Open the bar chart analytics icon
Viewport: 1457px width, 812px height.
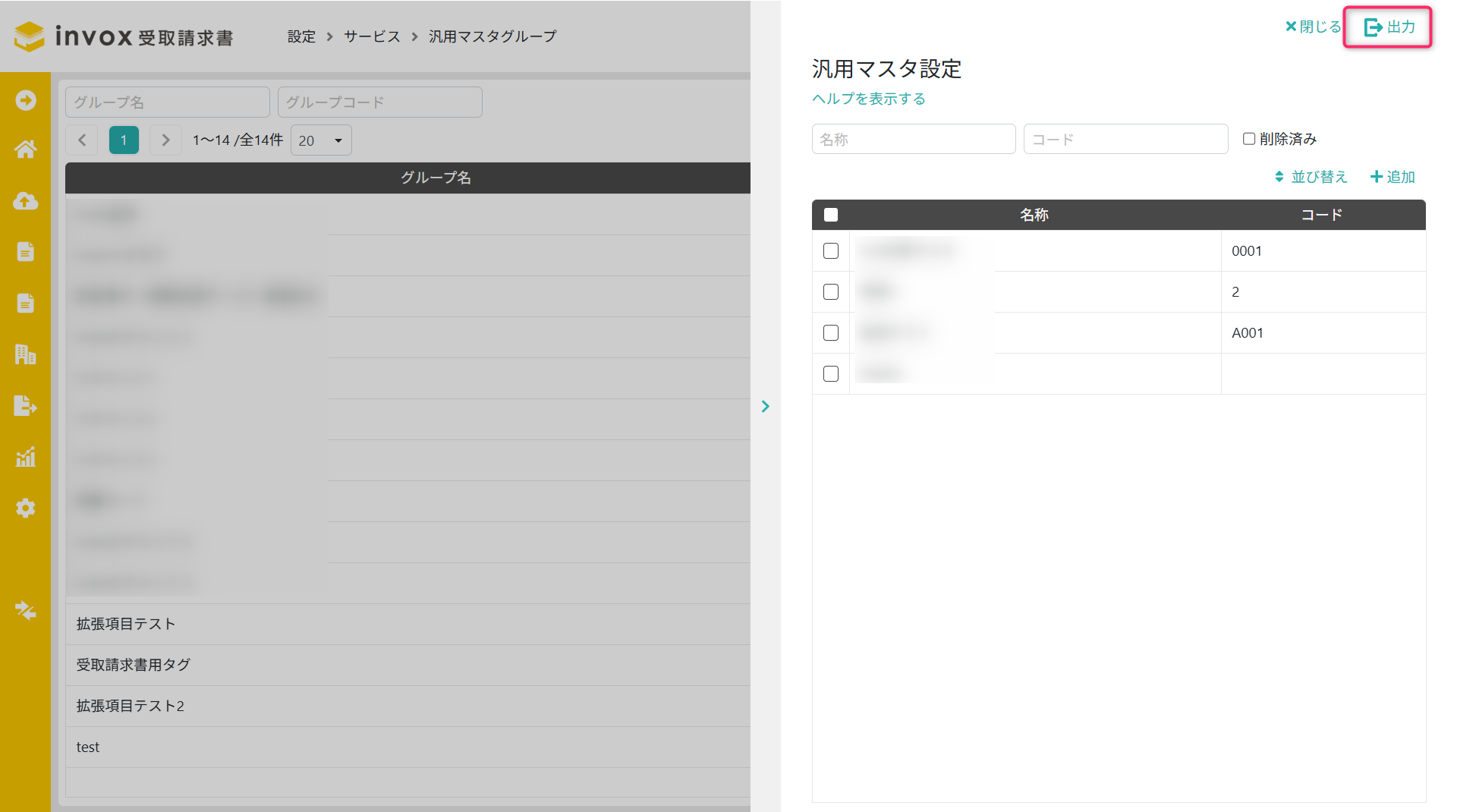click(x=25, y=457)
